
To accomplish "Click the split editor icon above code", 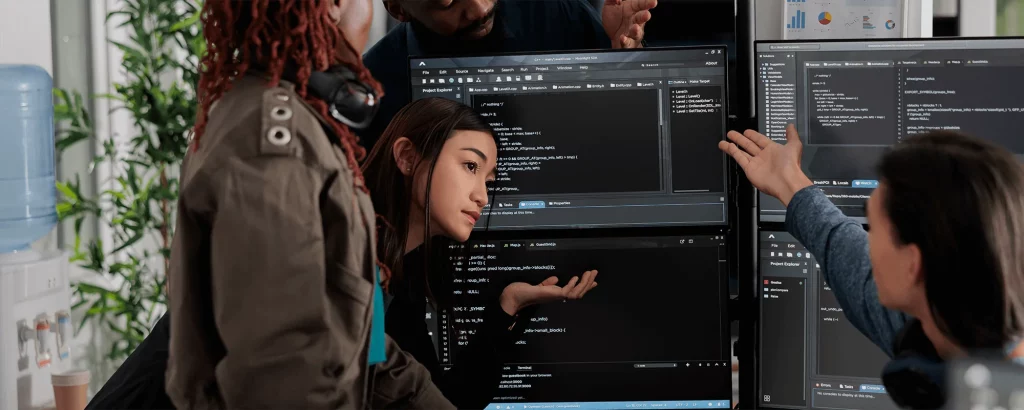I will tap(690, 241).
